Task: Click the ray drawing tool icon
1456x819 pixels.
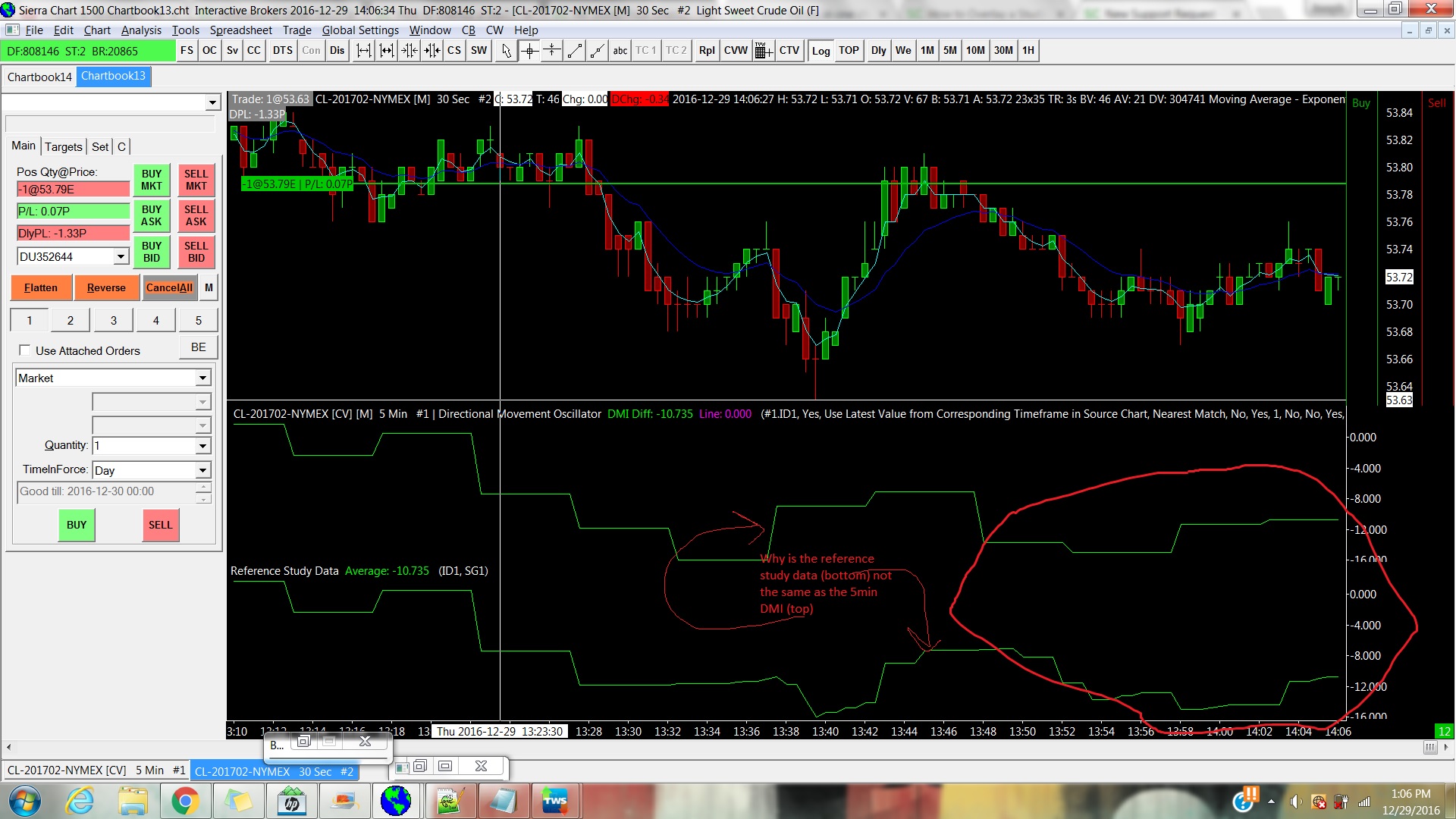Action: click(x=598, y=51)
